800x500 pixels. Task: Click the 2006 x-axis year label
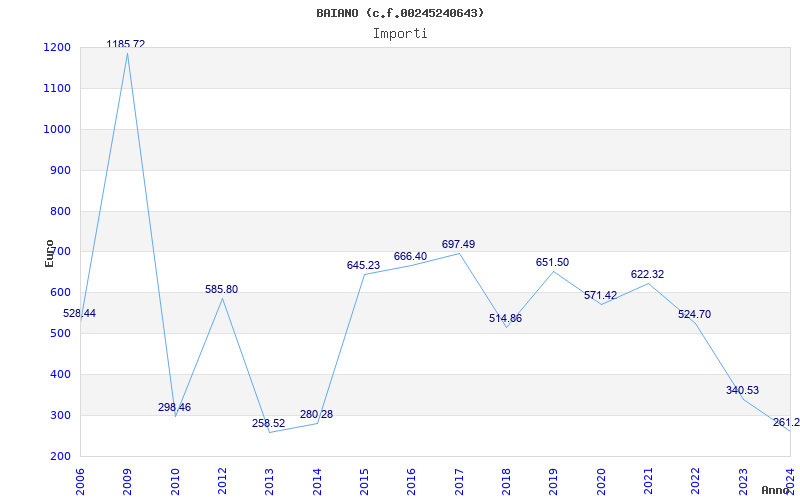point(80,482)
